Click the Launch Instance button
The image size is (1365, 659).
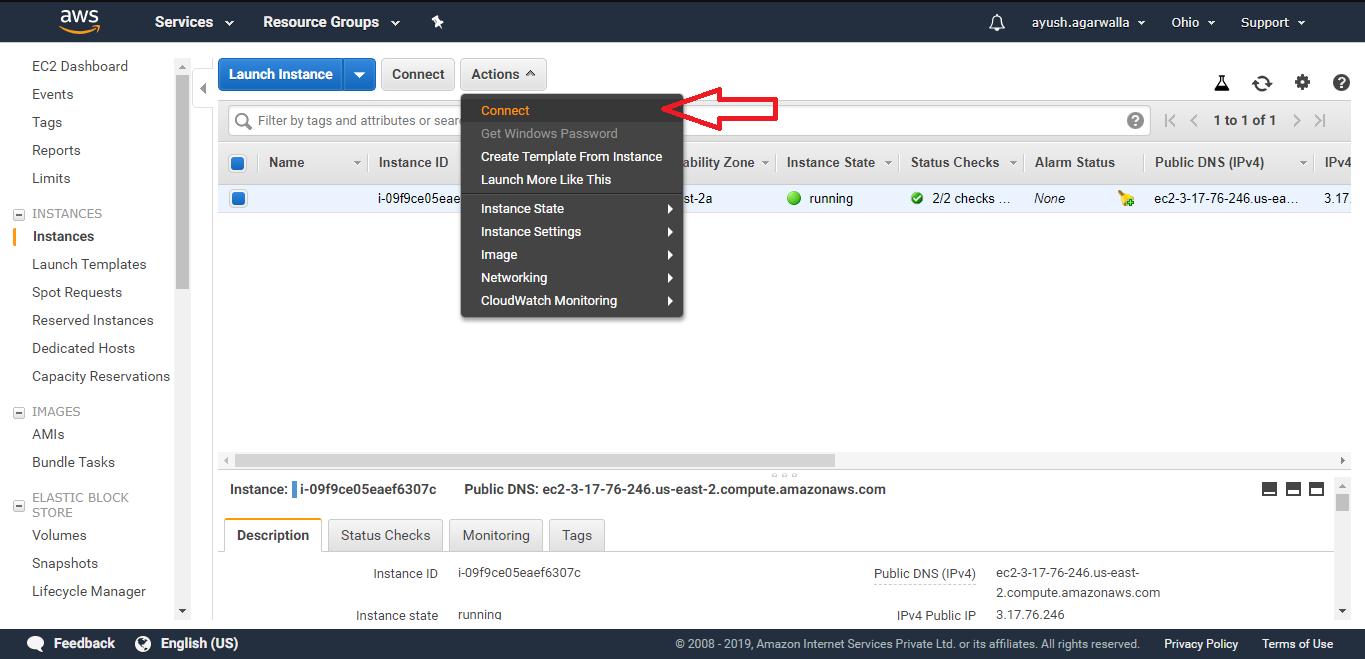coord(281,74)
